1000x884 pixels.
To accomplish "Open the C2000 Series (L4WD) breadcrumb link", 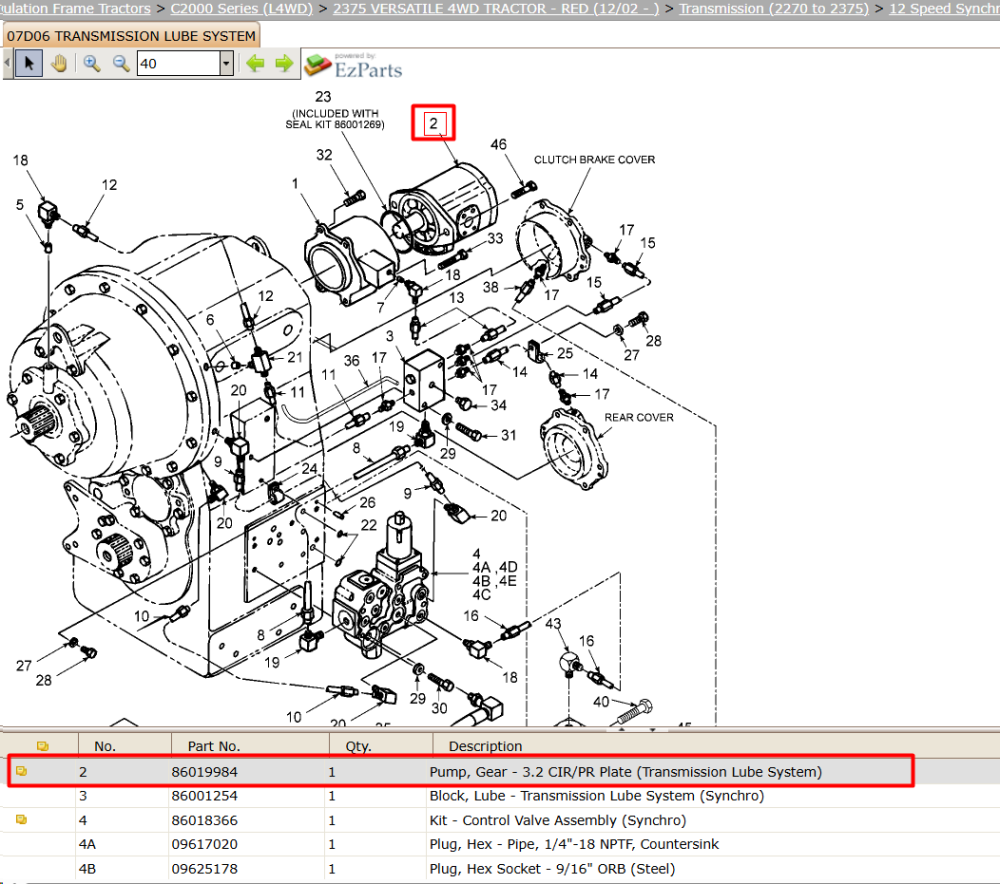I will pos(242,9).
